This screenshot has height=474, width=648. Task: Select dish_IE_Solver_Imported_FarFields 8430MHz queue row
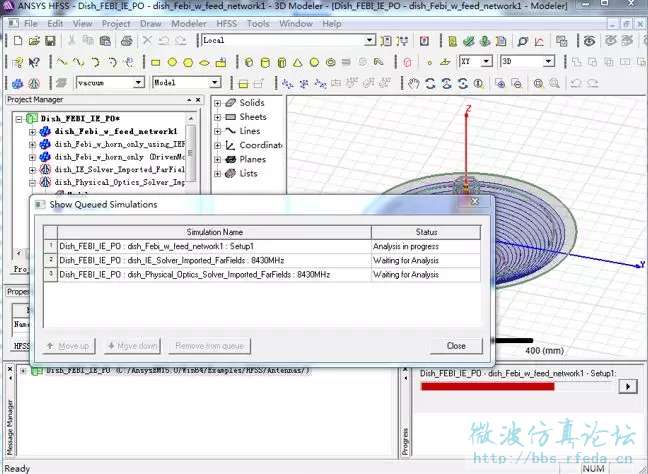pos(262,260)
